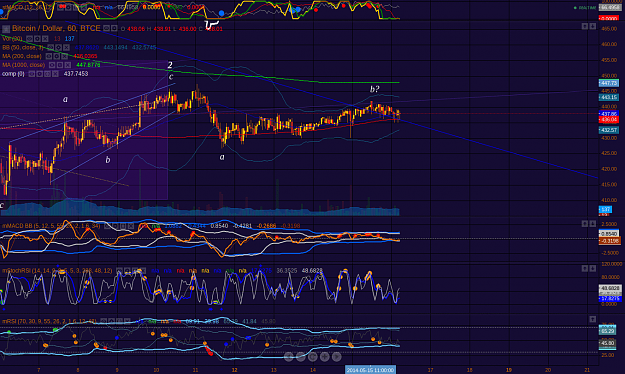Click the middle round chart navigation button
Image resolution: width=625 pixels, height=374 pixels.
[312, 356]
